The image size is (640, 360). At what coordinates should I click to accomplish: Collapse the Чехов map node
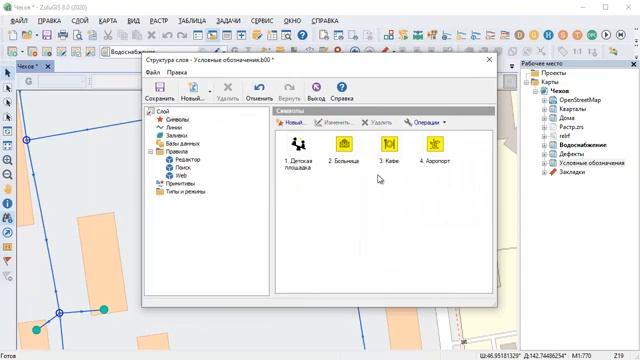pyautogui.click(x=535, y=91)
